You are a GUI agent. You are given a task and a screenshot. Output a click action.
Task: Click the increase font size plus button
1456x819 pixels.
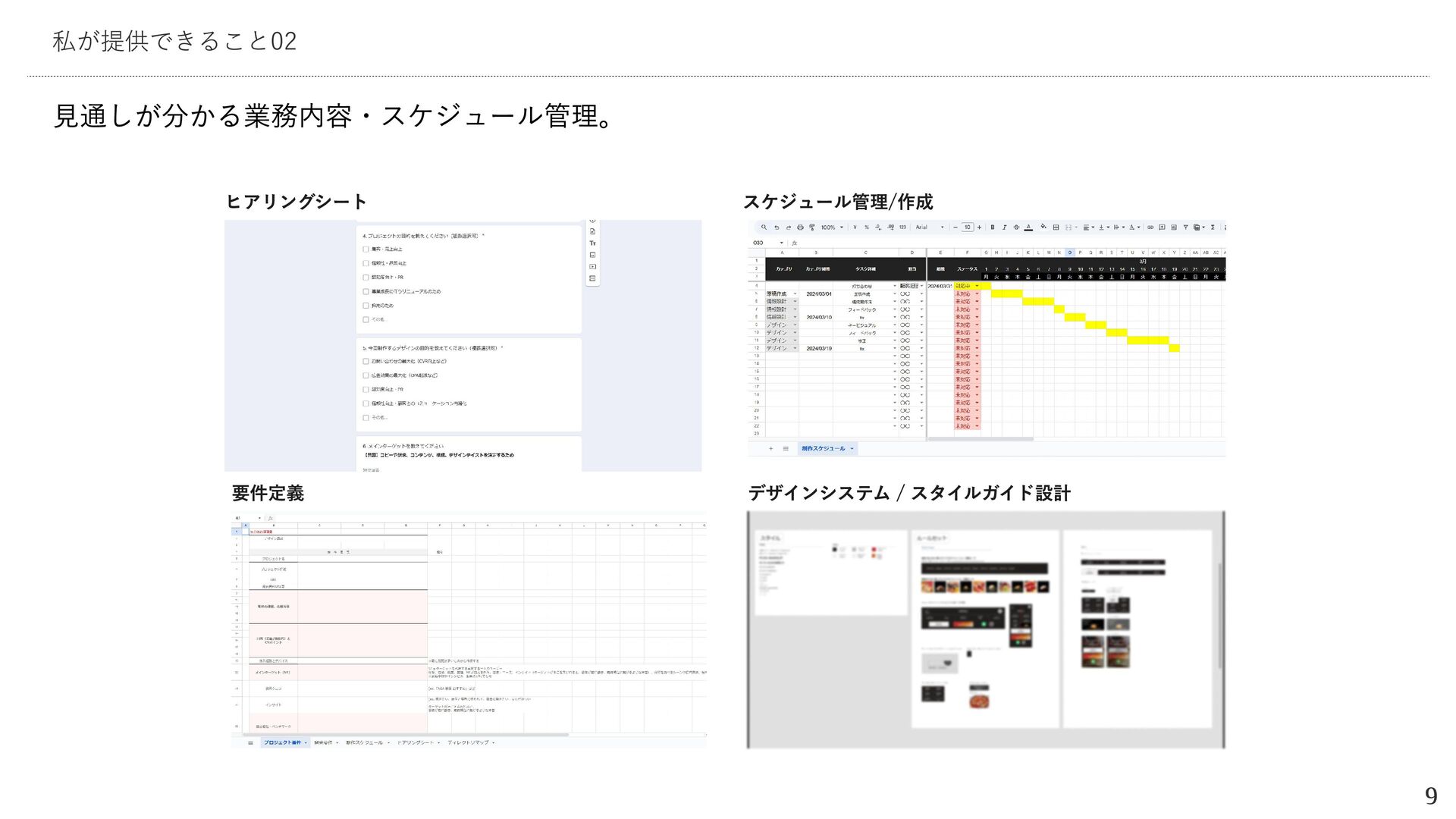[x=979, y=227]
